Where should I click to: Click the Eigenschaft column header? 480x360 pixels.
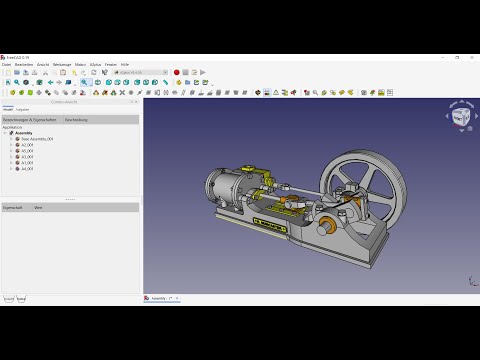pos(13,208)
